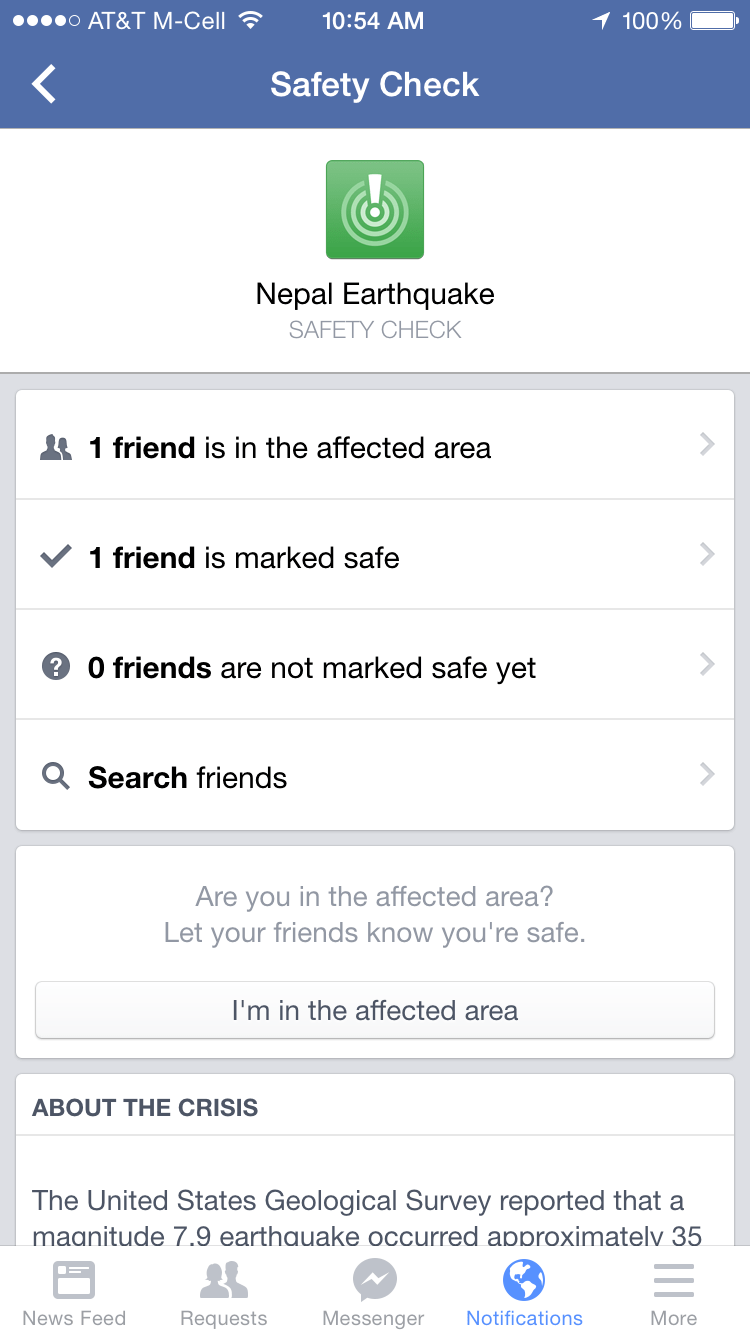Screen dimensions: 750x1334
Task: Open the Requests tab
Action: [224, 1293]
